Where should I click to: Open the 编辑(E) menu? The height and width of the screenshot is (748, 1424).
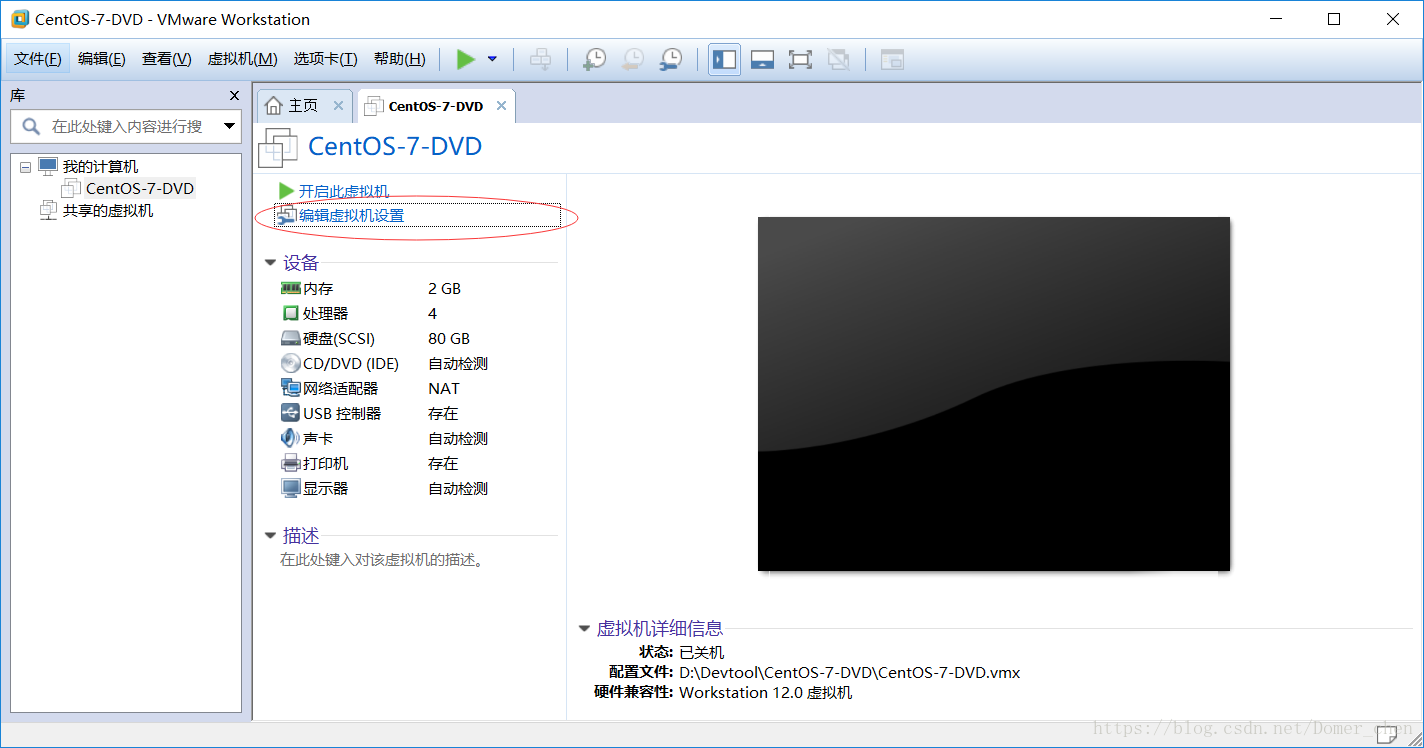[x=102, y=59]
